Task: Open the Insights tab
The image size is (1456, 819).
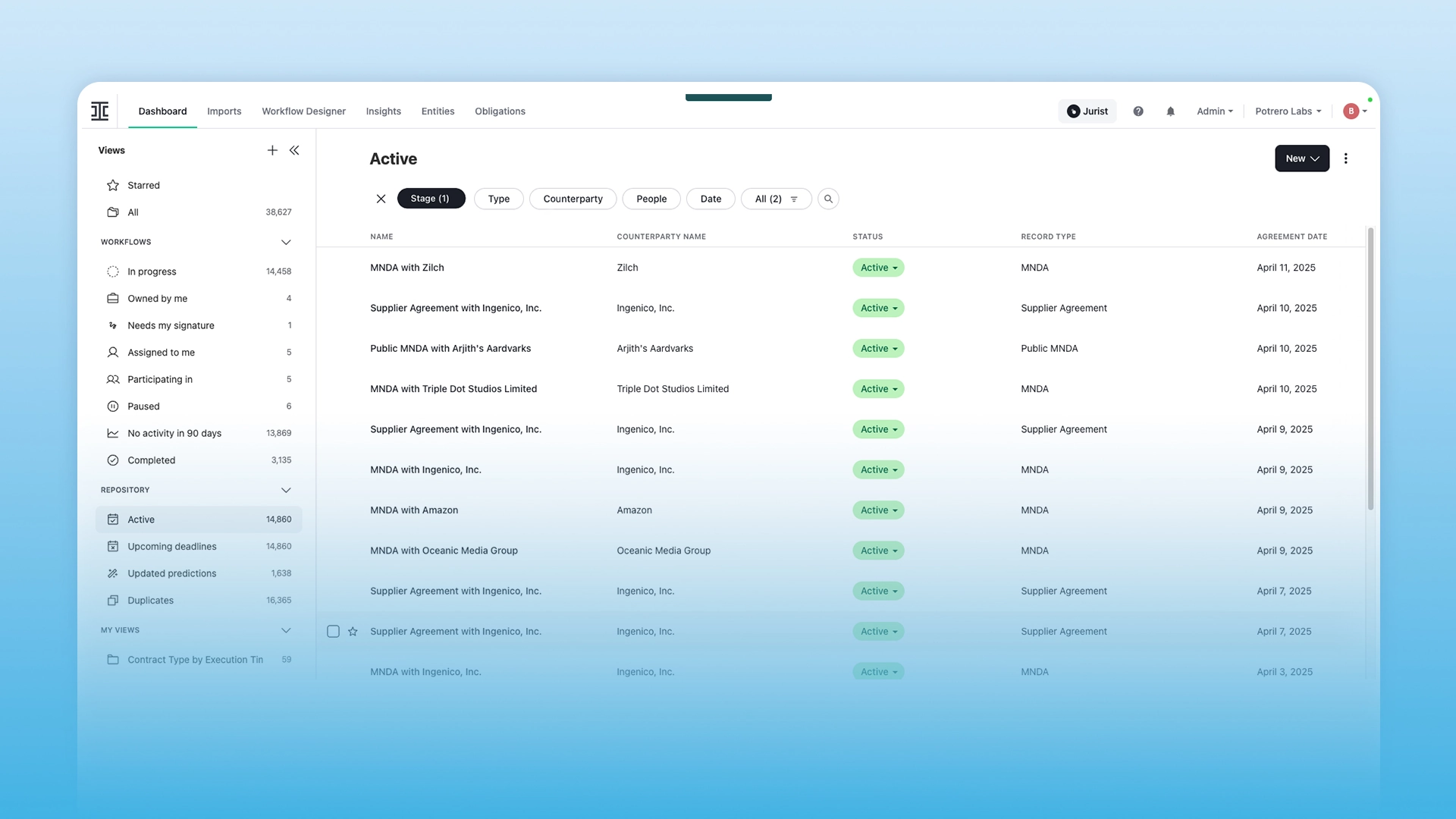Action: pyautogui.click(x=383, y=111)
